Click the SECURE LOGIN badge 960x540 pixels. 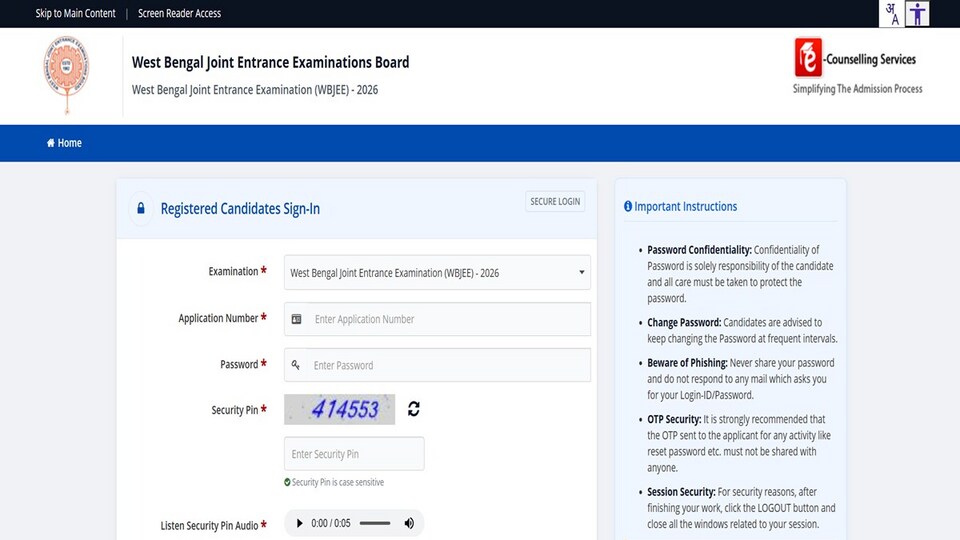point(555,201)
